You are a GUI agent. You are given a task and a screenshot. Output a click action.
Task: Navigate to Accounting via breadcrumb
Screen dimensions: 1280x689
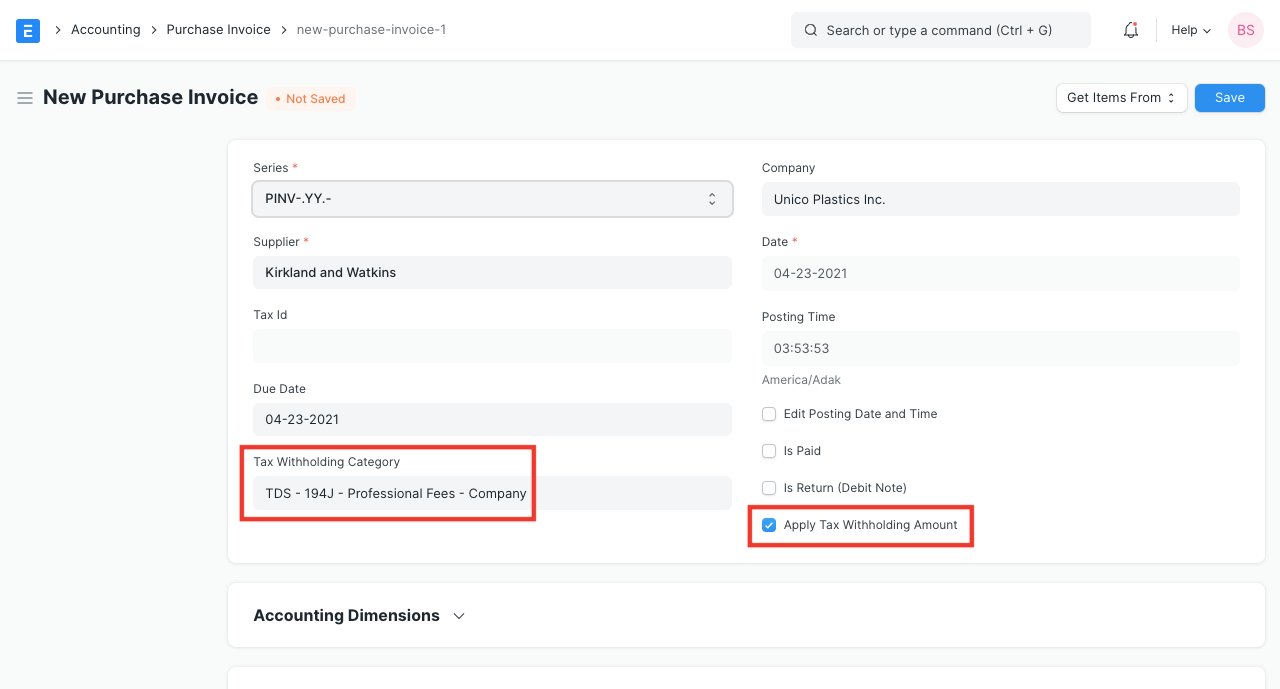pos(105,29)
